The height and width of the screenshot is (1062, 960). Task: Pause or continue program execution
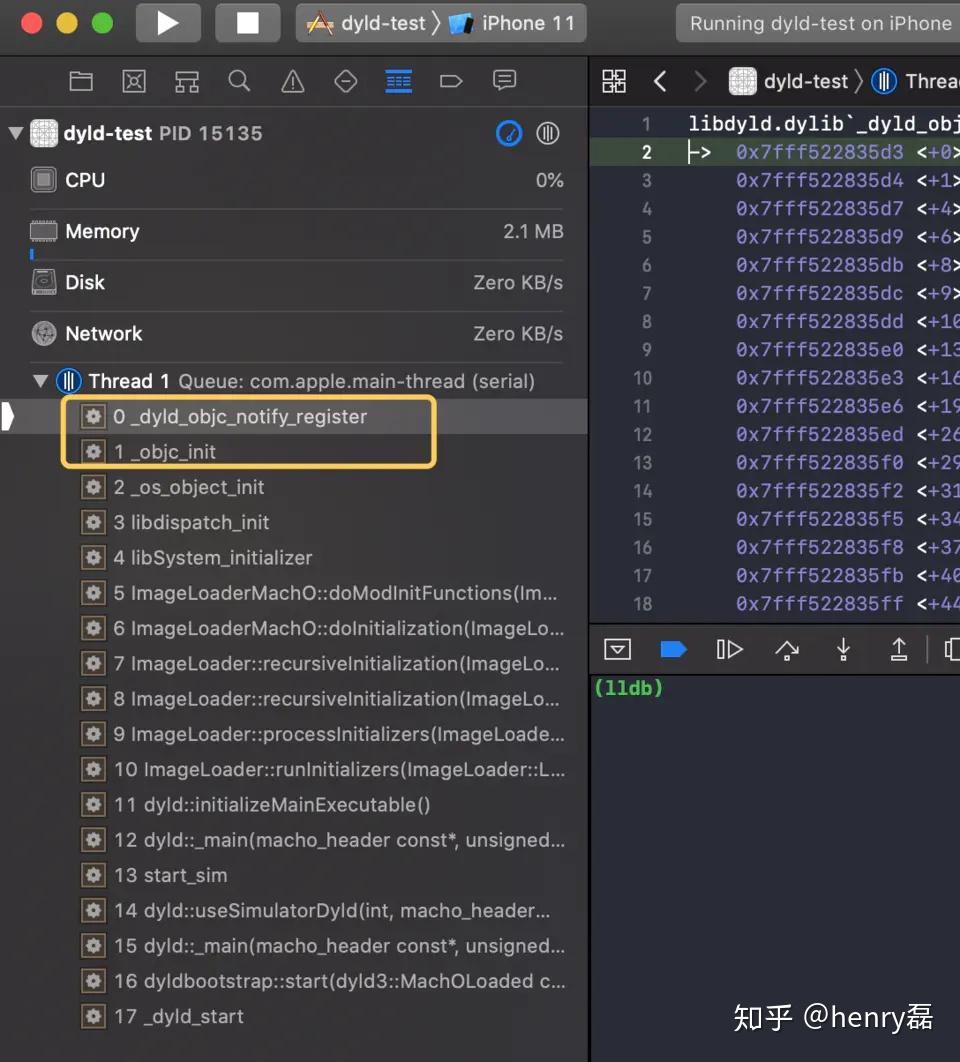[729, 650]
